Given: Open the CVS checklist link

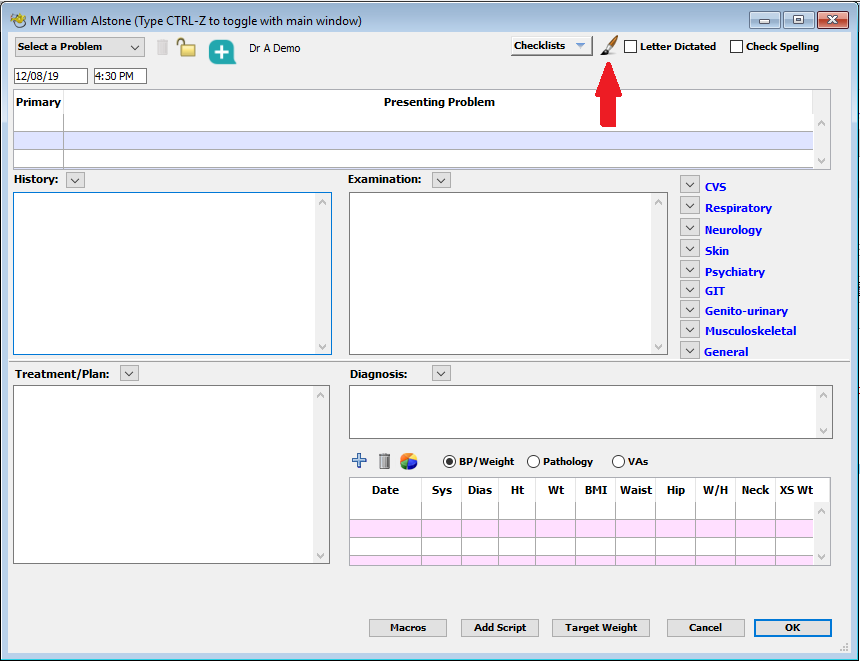Looking at the screenshot, I should (x=715, y=187).
